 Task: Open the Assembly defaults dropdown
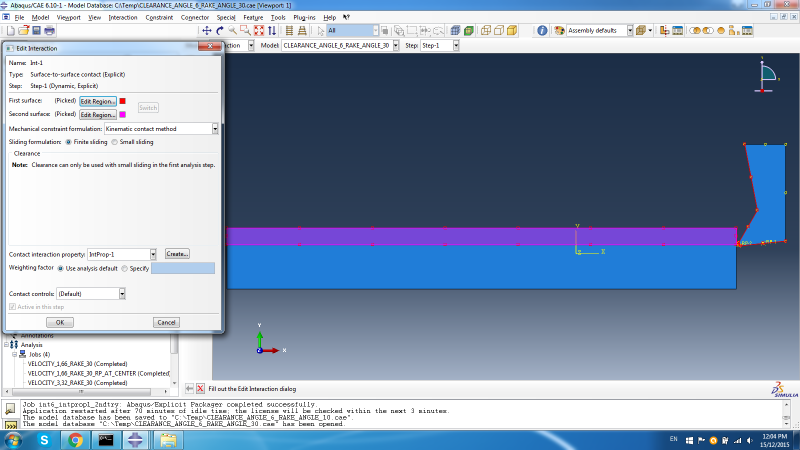coord(630,31)
